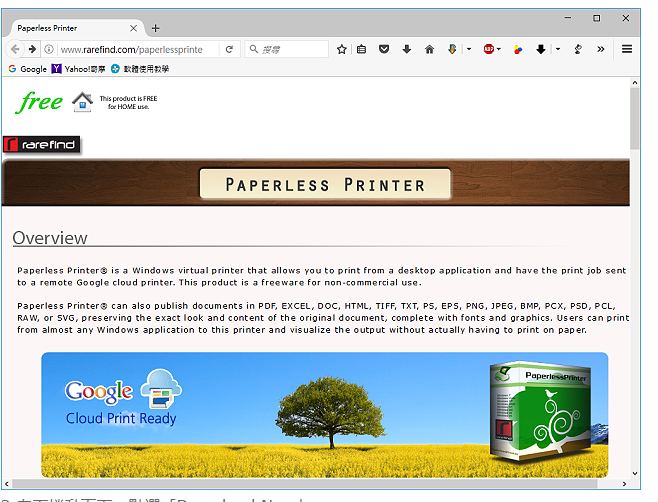Click the Paperless Printer title banner
Screen dimensions: 658x502
(325, 184)
